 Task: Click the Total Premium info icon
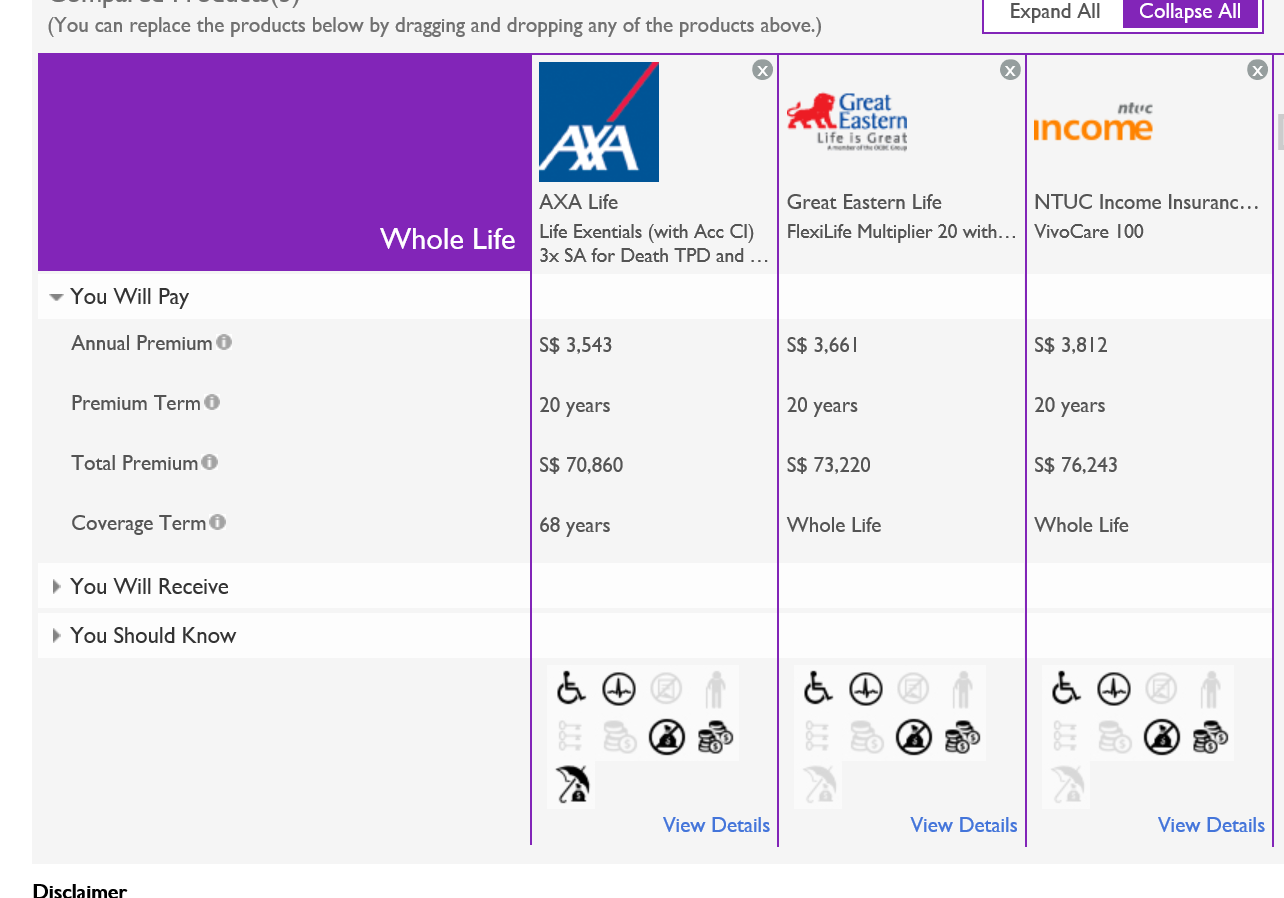(209, 462)
